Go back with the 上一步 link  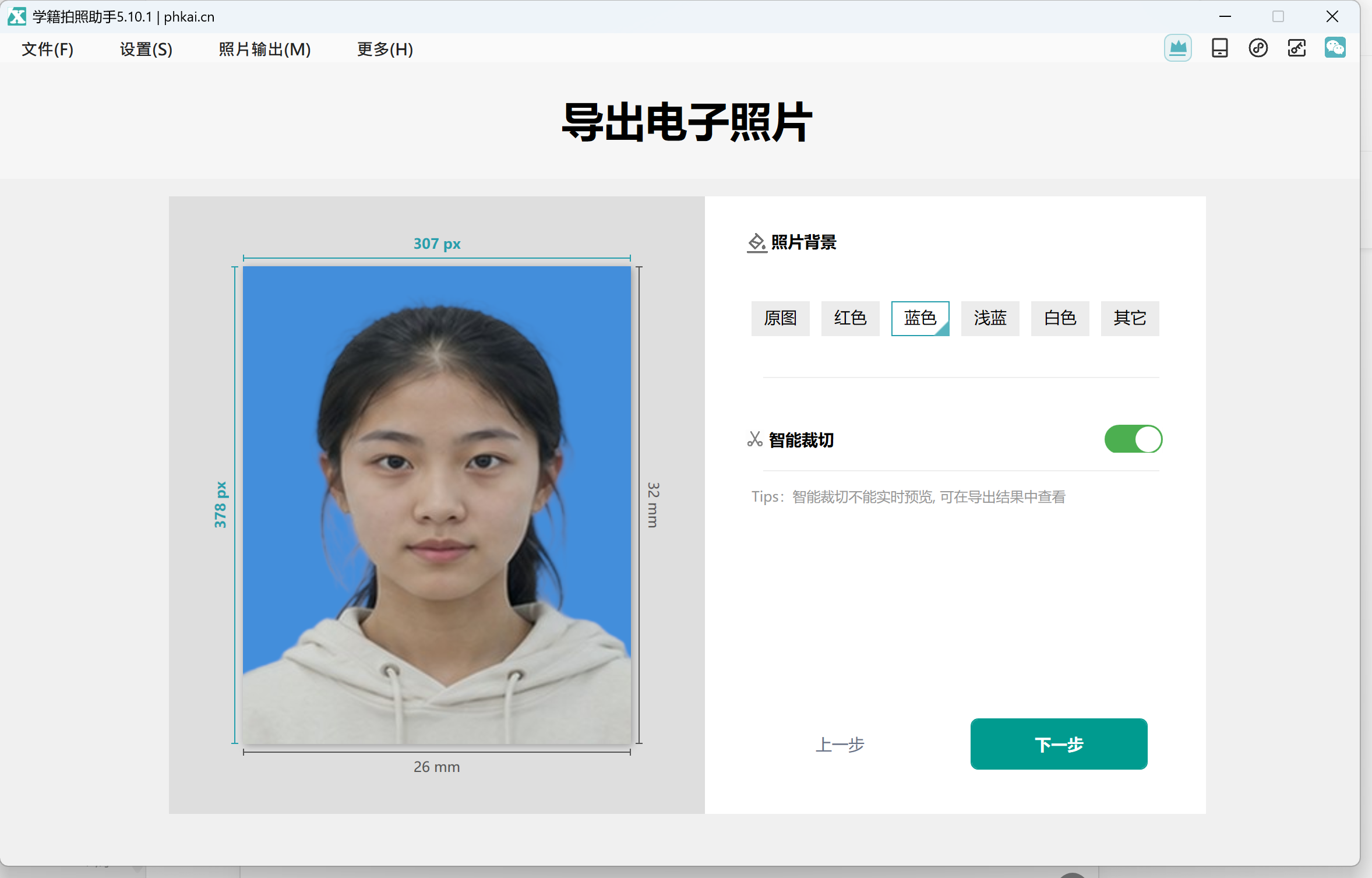point(840,745)
